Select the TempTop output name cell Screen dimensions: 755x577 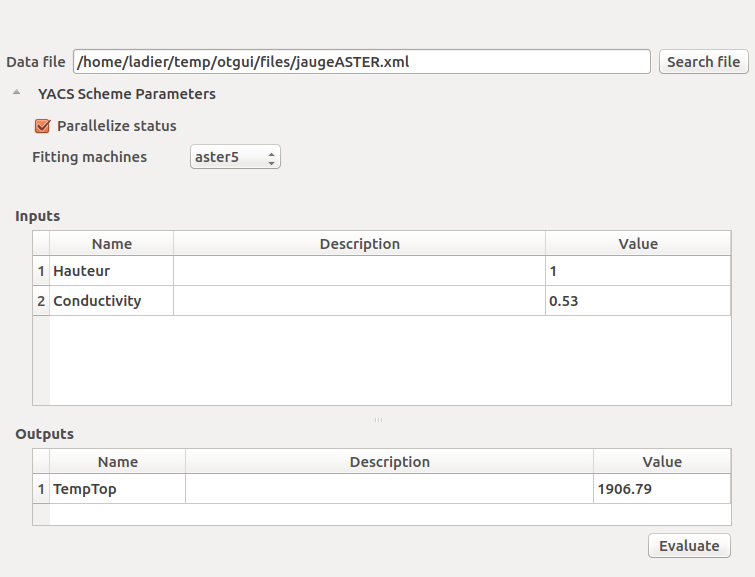[117, 489]
